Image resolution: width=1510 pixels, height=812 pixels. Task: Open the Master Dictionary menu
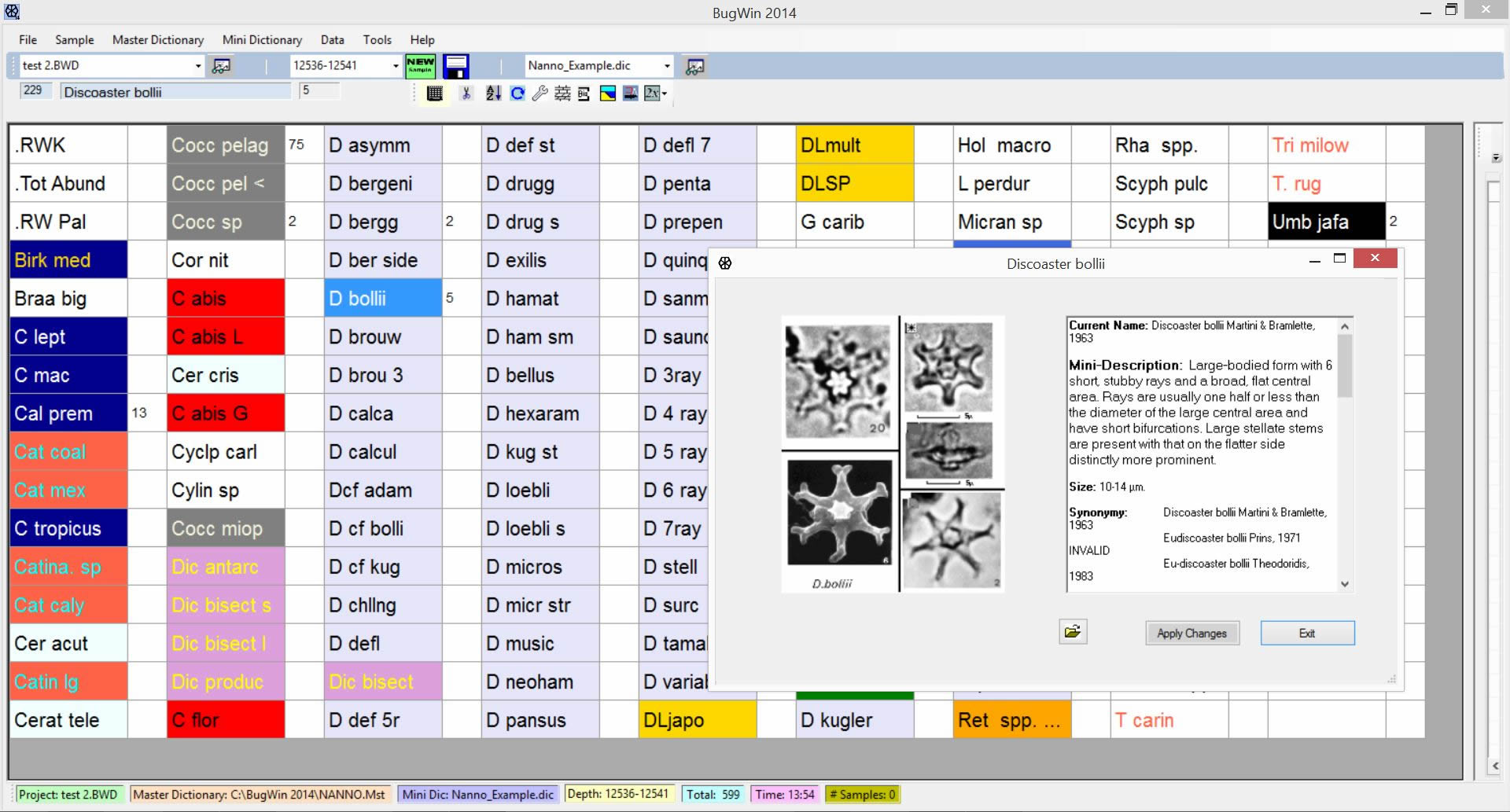click(x=157, y=40)
